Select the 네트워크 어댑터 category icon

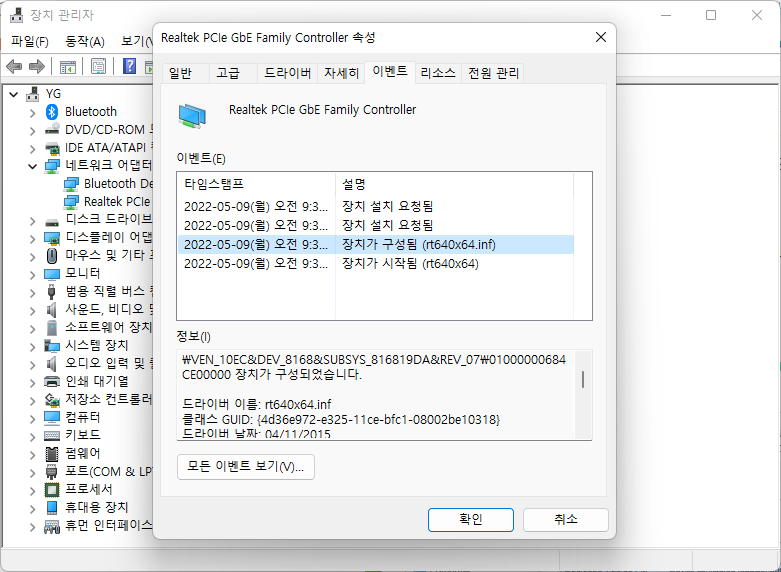pos(52,166)
